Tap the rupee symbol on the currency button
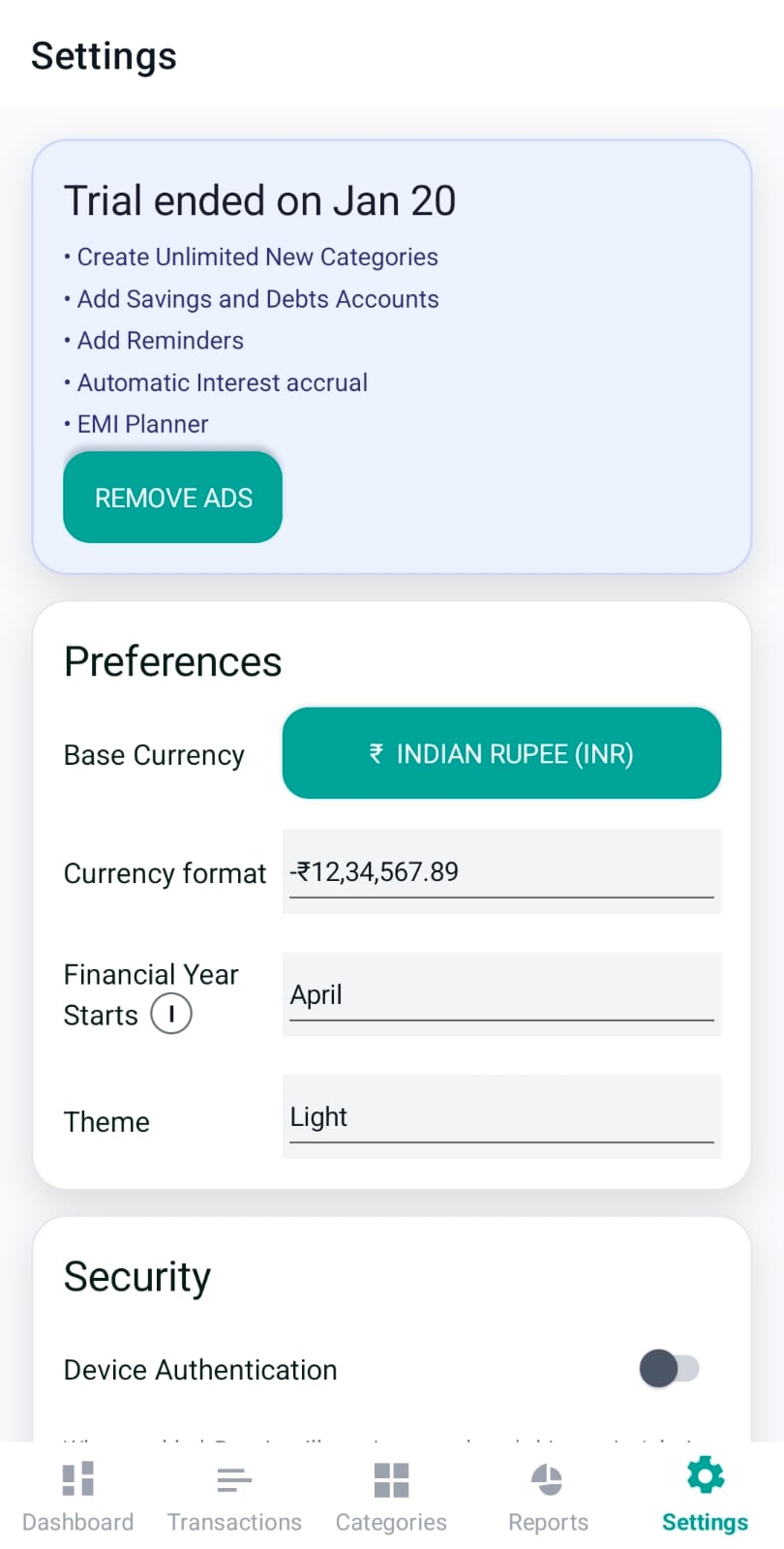This screenshot has width=784, height=1549. pyautogui.click(x=377, y=753)
